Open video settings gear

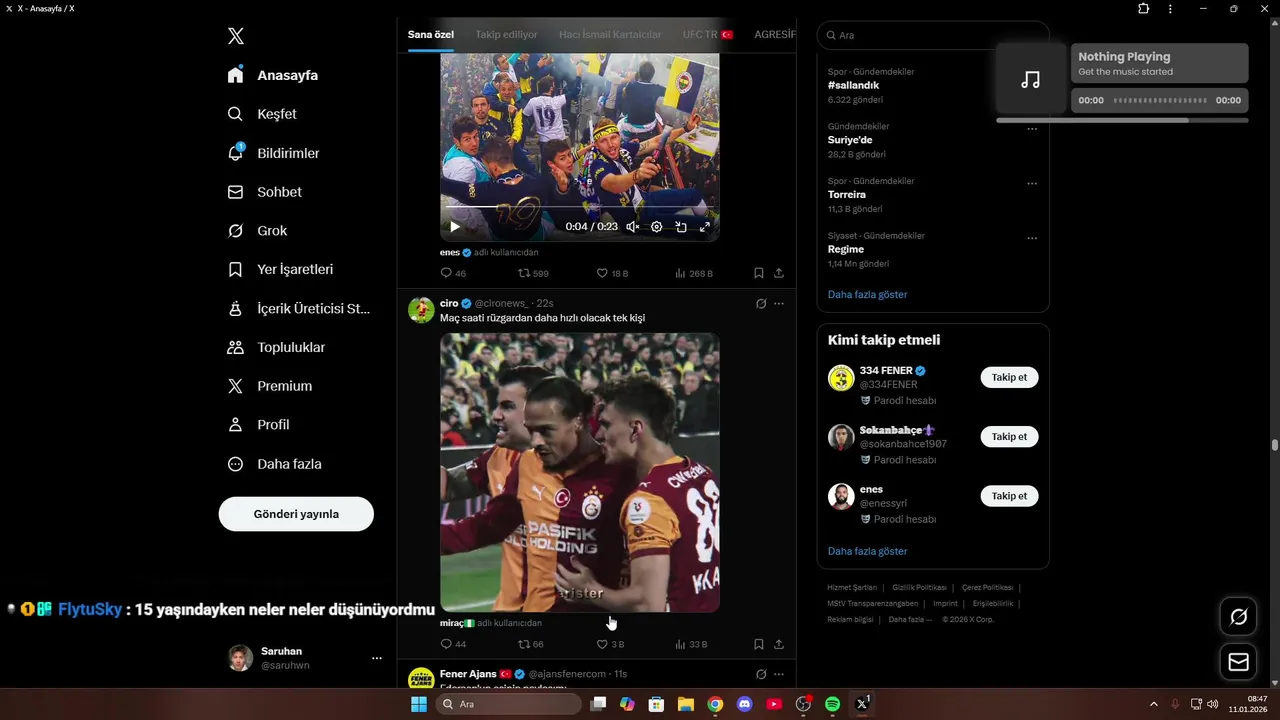pyautogui.click(x=657, y=227)
